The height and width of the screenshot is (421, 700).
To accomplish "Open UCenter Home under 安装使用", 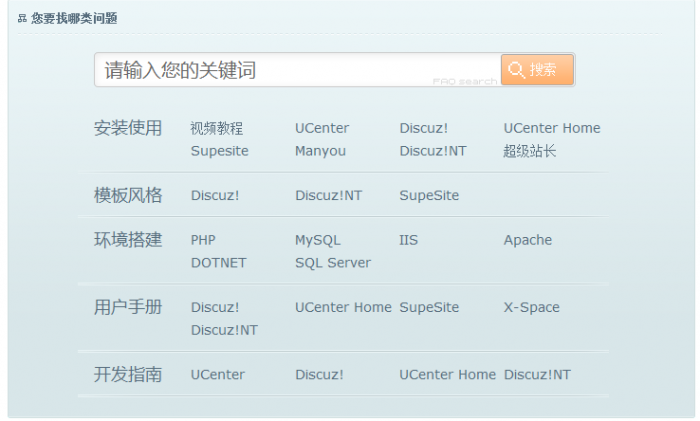I will pos(552,128).
